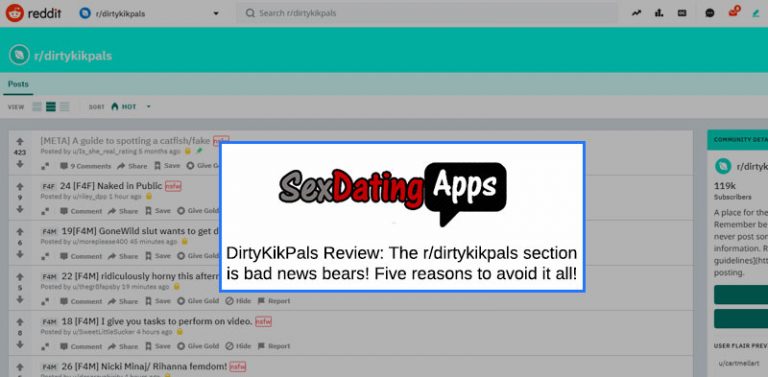
Task: Give Gold to the u/SweetLittleSucker post
Action: (198, 346)
